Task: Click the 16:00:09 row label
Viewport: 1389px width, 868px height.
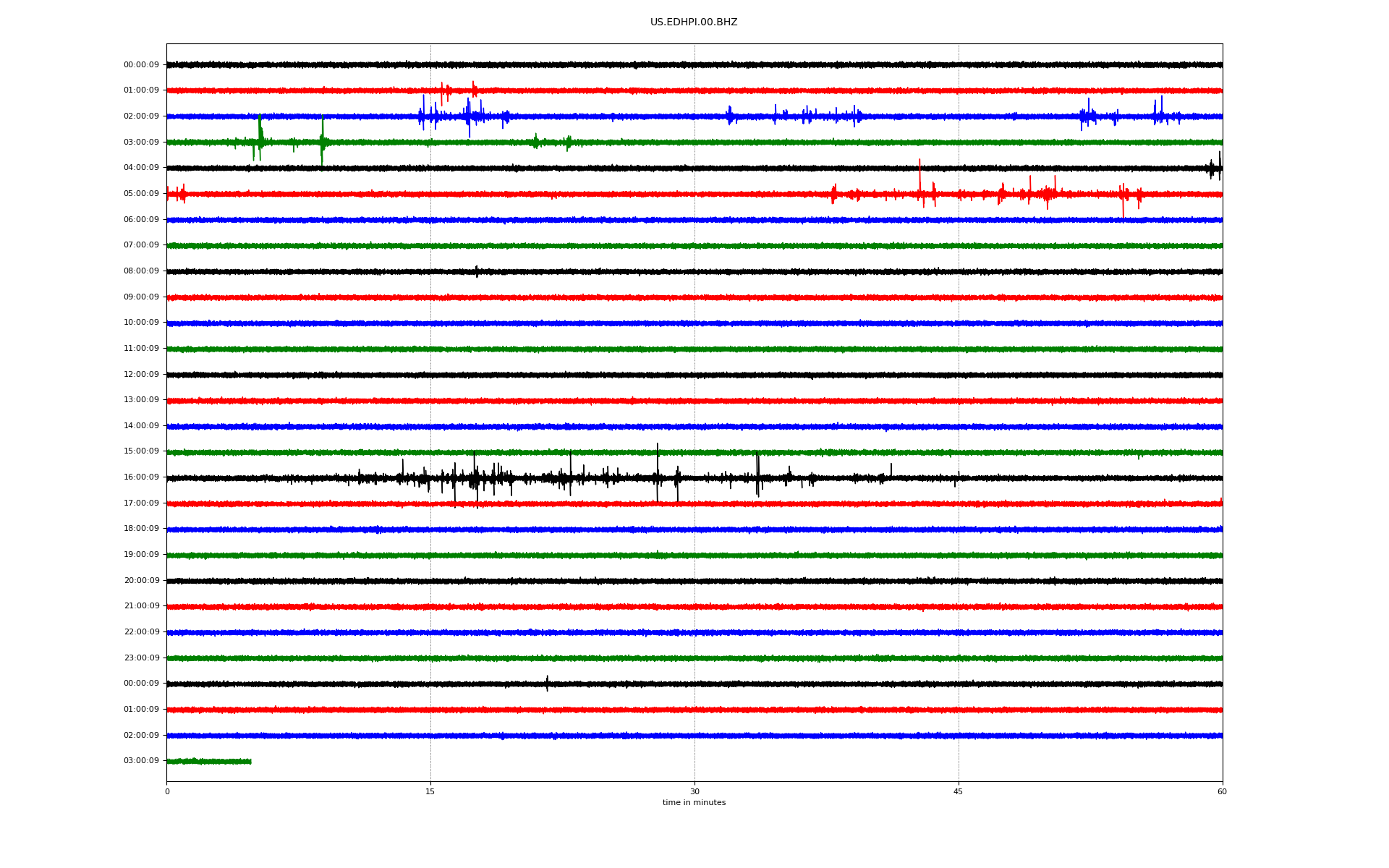Action: [x=141, y=477]
